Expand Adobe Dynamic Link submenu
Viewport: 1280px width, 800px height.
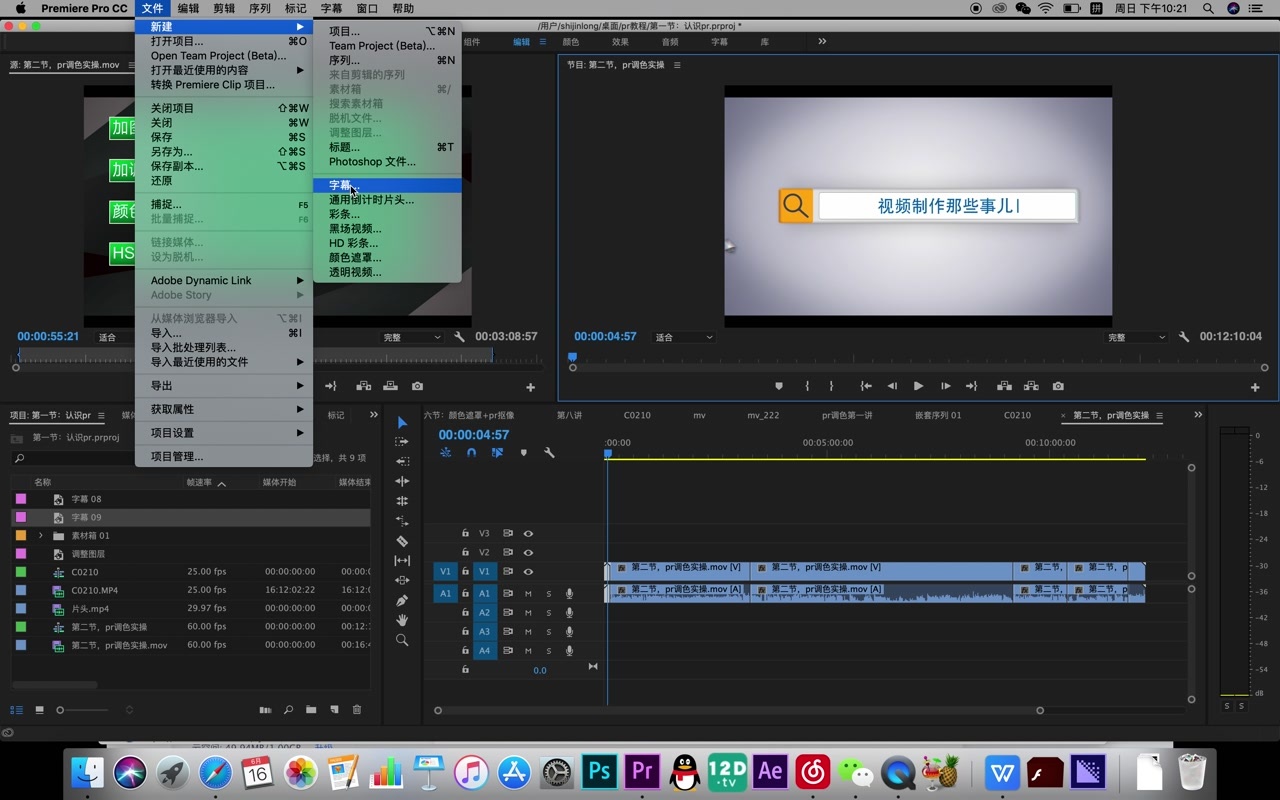tap(224, 281)
